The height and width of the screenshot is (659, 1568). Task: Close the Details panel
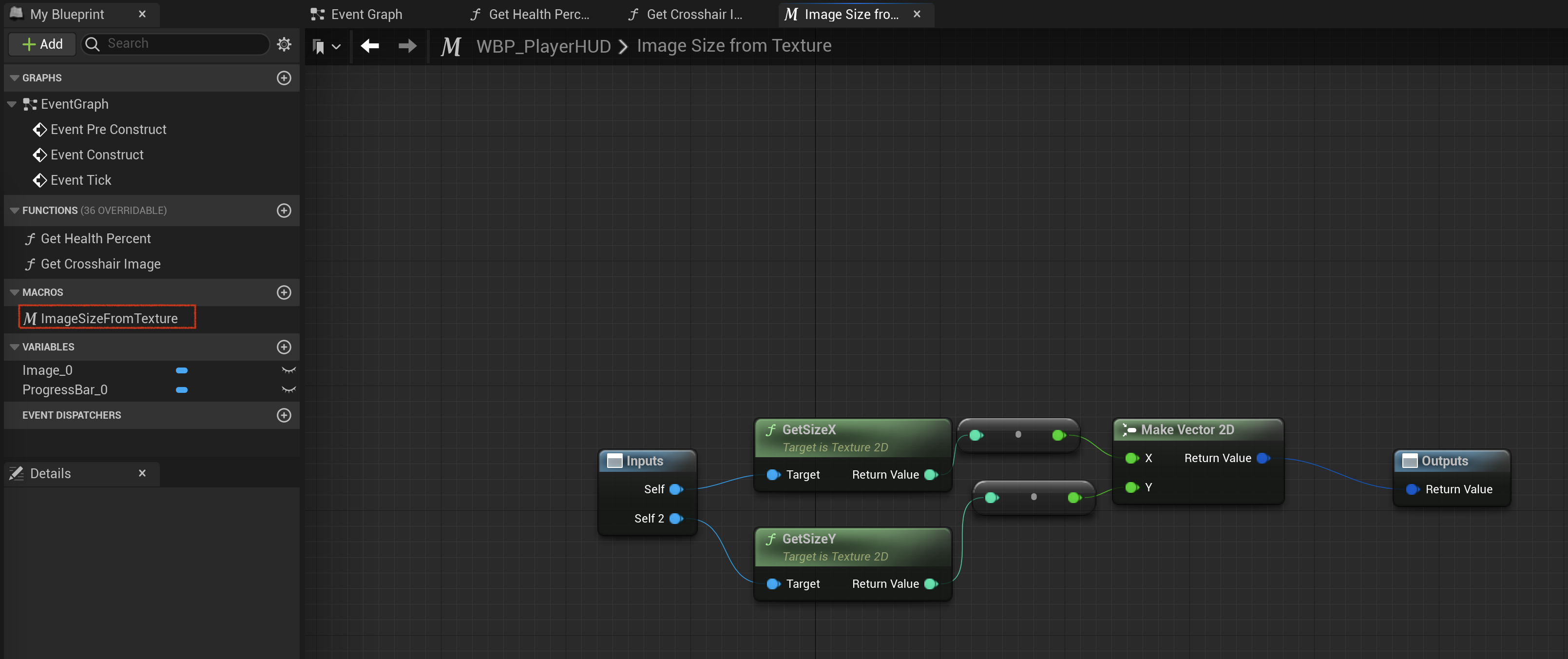[142, 473]
